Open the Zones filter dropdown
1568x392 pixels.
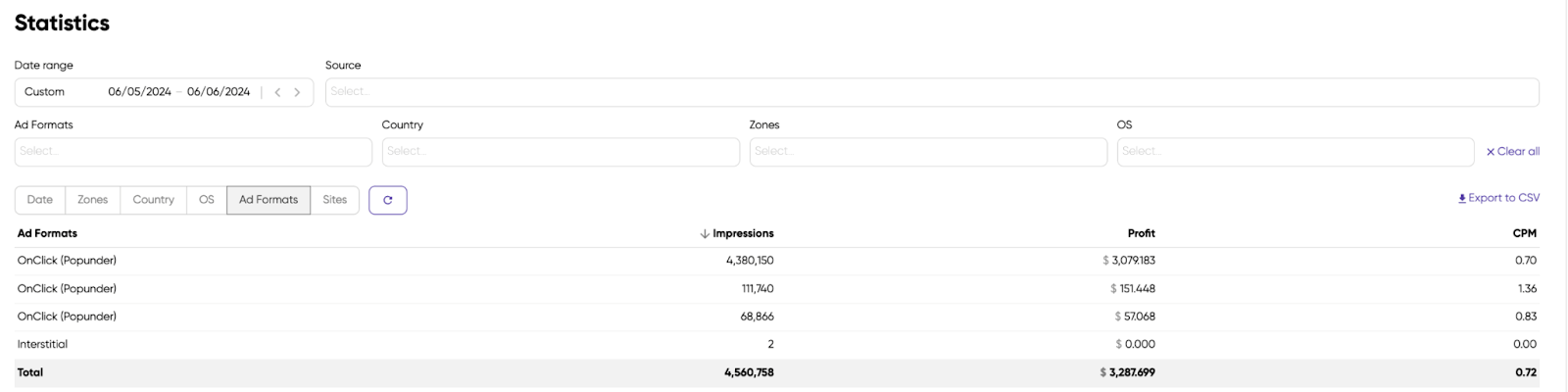click(x=928, y=152)
